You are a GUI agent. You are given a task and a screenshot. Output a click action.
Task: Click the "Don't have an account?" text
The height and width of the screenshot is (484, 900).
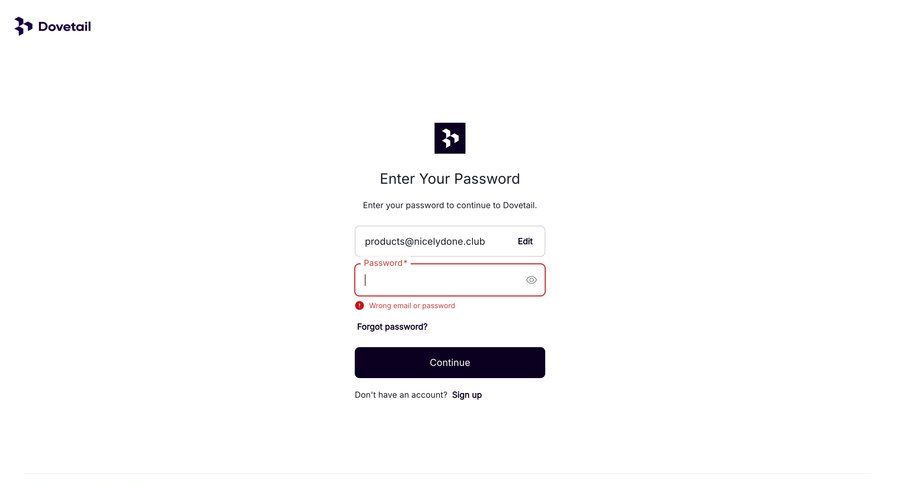[x=401, y=395]
